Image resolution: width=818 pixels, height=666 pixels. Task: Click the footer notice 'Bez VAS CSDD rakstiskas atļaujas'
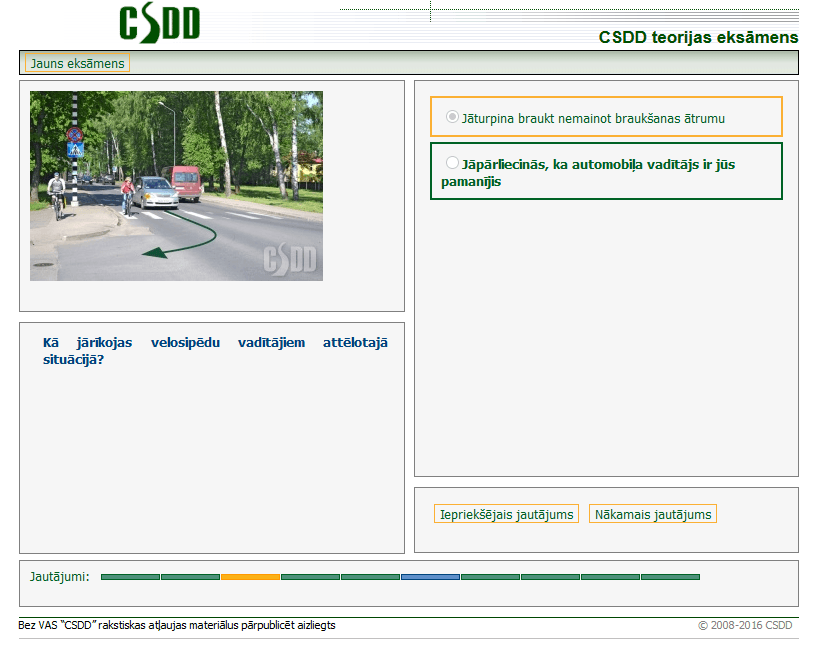coord(177,625)
